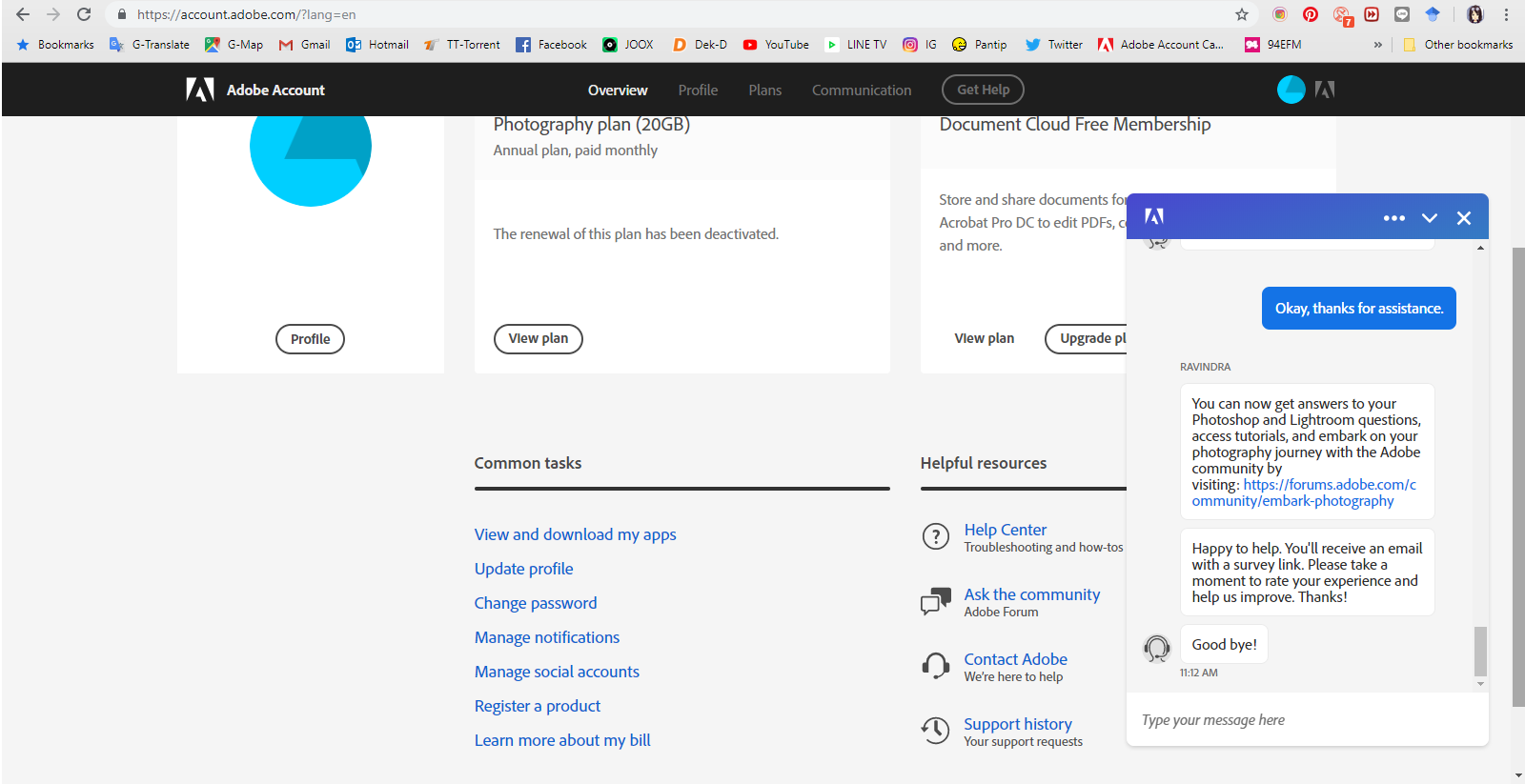Open the Ask the community link
This screenshot has width=1525, height=784.
pos(1032,594)
